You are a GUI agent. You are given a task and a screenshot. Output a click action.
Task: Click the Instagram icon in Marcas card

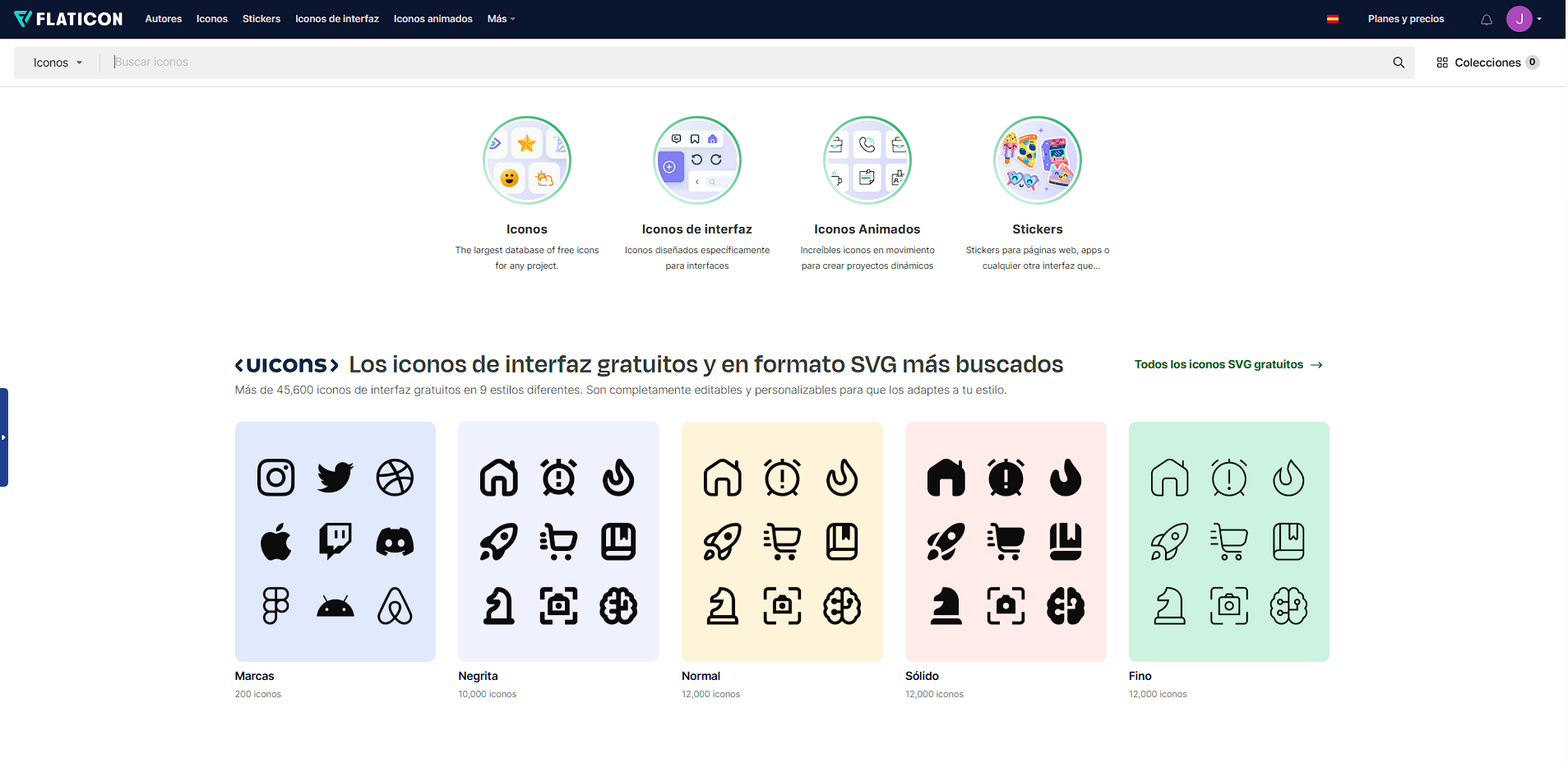pyautogui.click(x=275, y=477)
